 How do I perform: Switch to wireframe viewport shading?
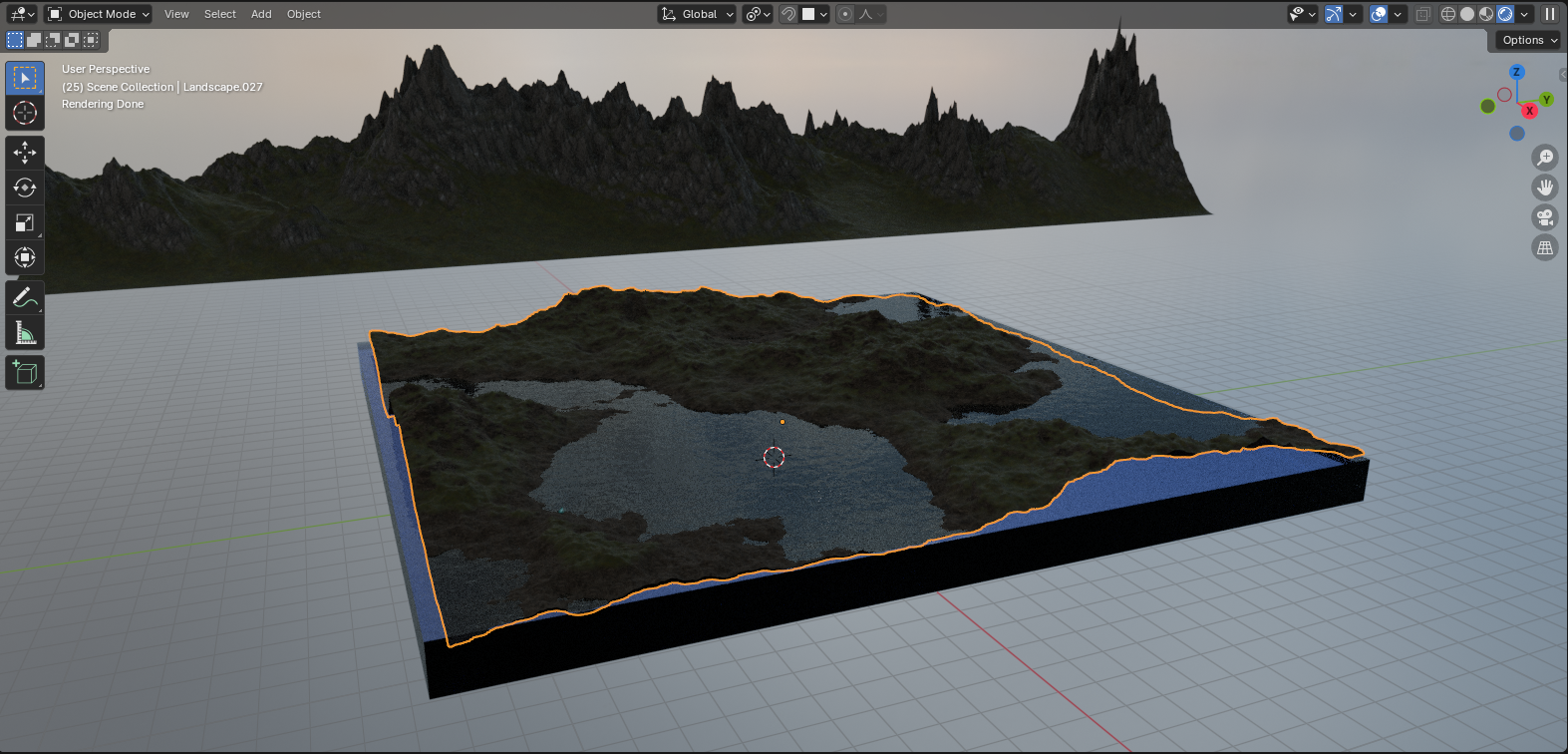coord(1448,14)
